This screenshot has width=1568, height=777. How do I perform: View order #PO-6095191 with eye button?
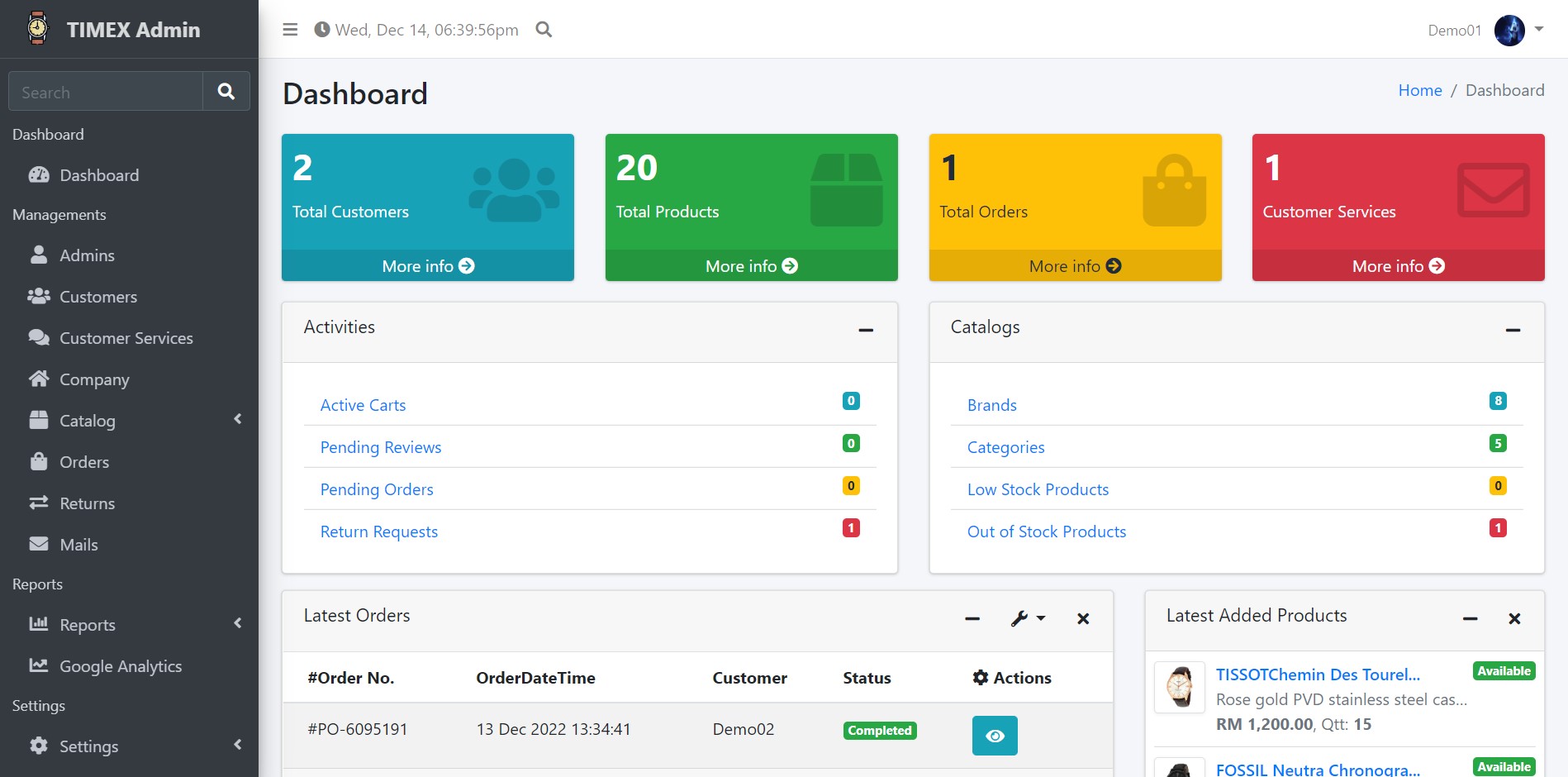click(995, 736)
